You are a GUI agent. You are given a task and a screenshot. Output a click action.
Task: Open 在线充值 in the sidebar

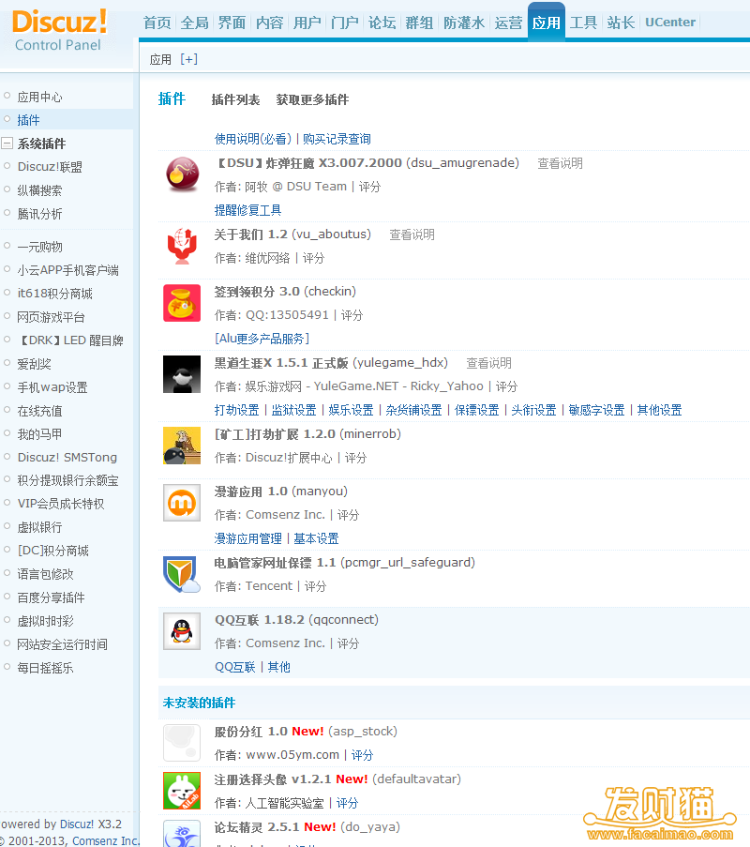[x=39, y=411]
